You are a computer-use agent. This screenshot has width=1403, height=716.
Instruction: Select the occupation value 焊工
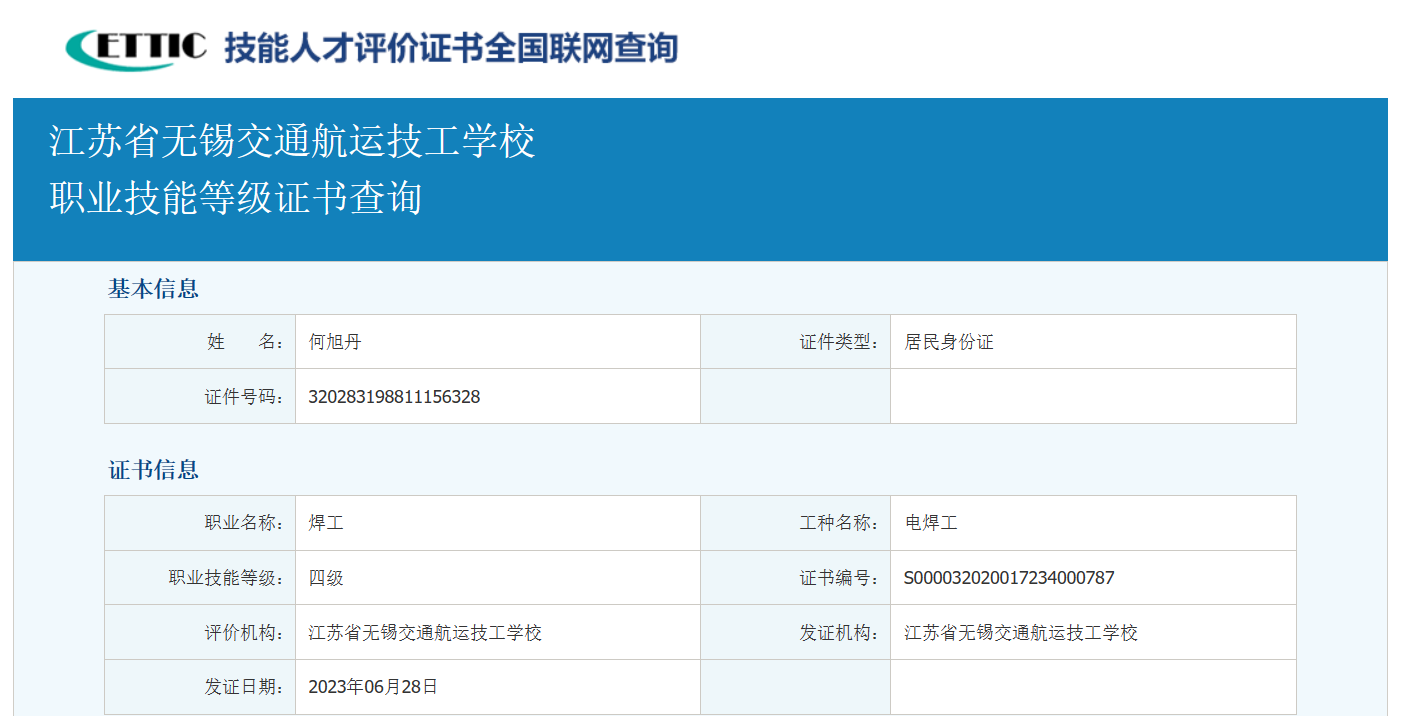pos(322,522)
